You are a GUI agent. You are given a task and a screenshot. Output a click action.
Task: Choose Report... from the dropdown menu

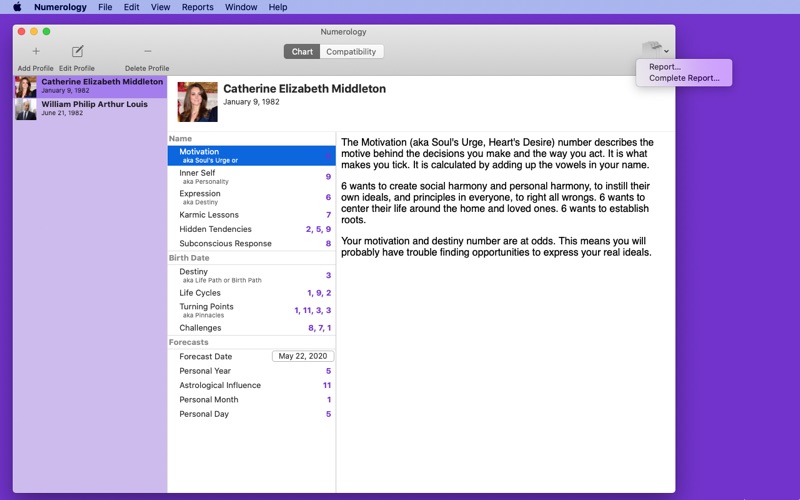tap(665, 67)
